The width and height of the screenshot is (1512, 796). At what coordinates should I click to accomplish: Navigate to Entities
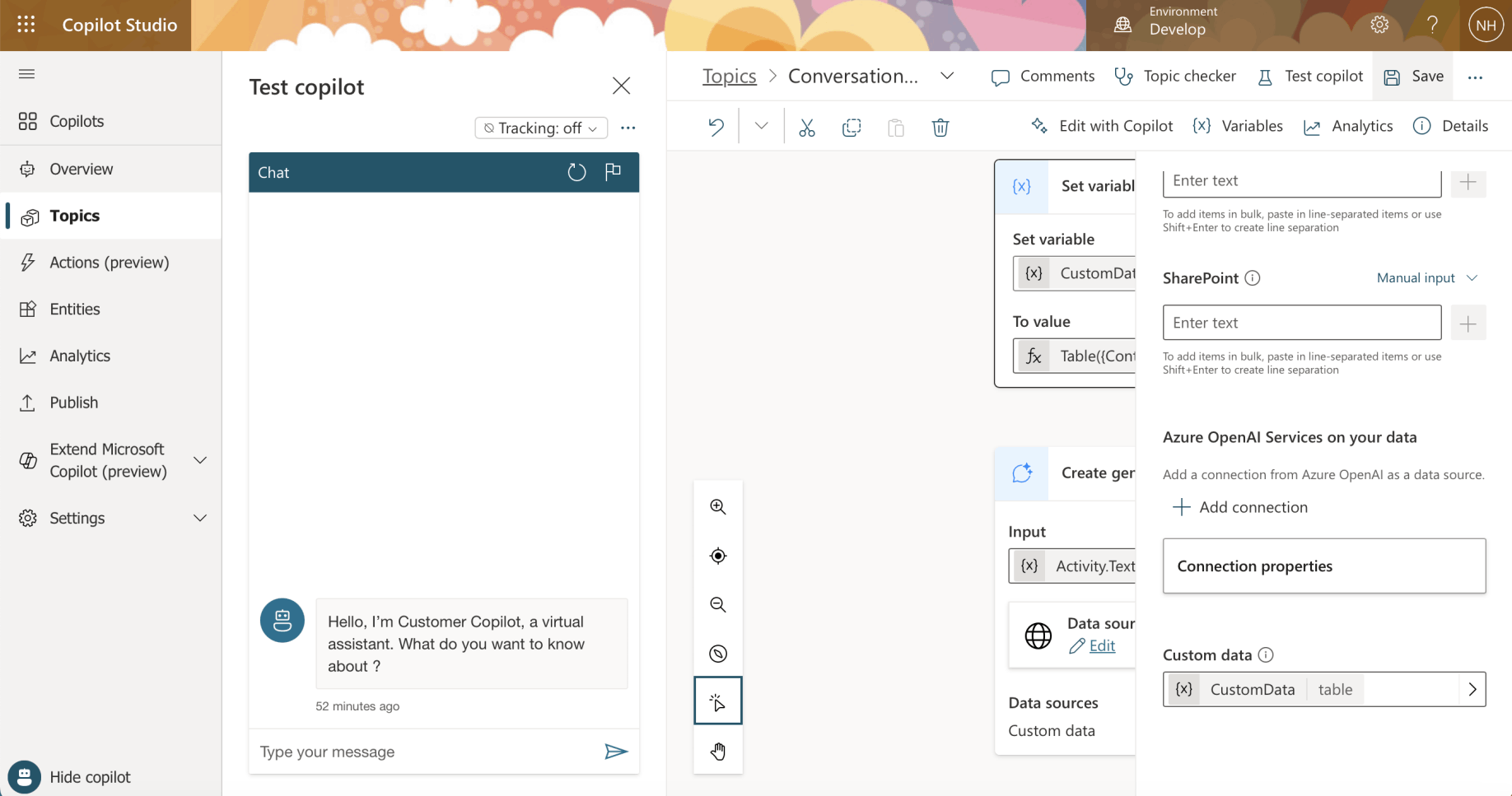(x=111, y=310)
